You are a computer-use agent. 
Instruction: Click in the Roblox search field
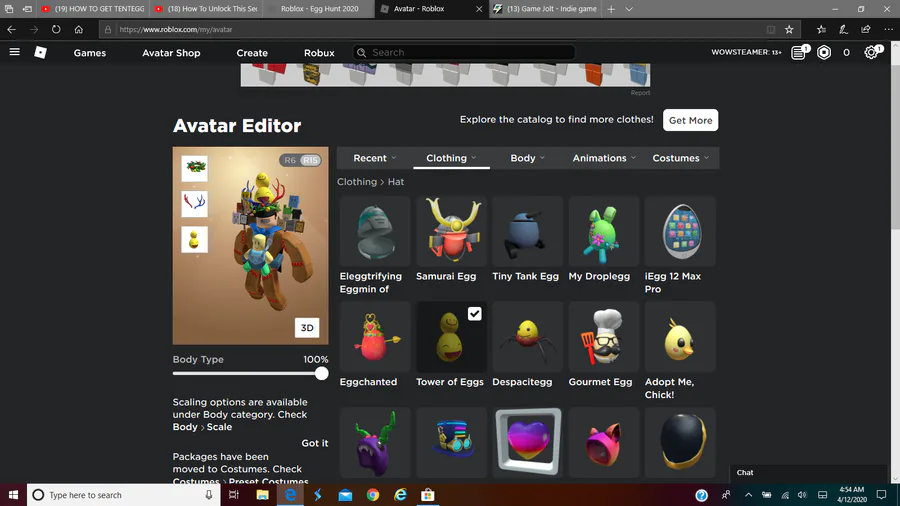[x=464, y=52]
